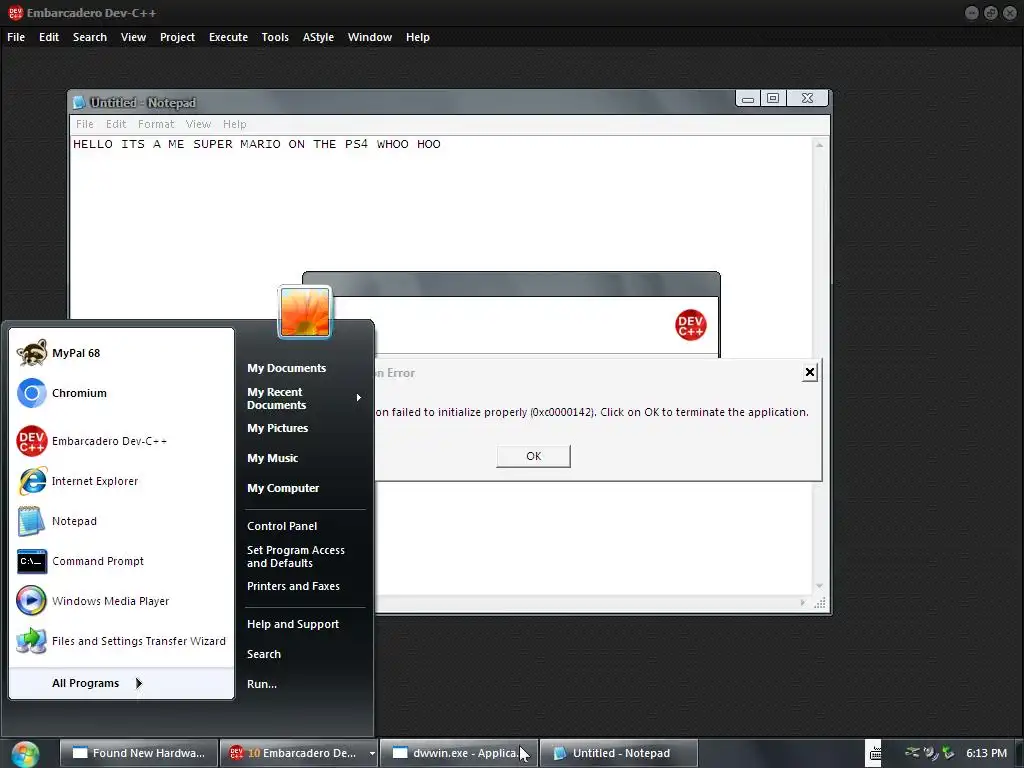This screenshot has height=768, width=1024.
Task: Close the Notepad window
Action: (807, 99)
